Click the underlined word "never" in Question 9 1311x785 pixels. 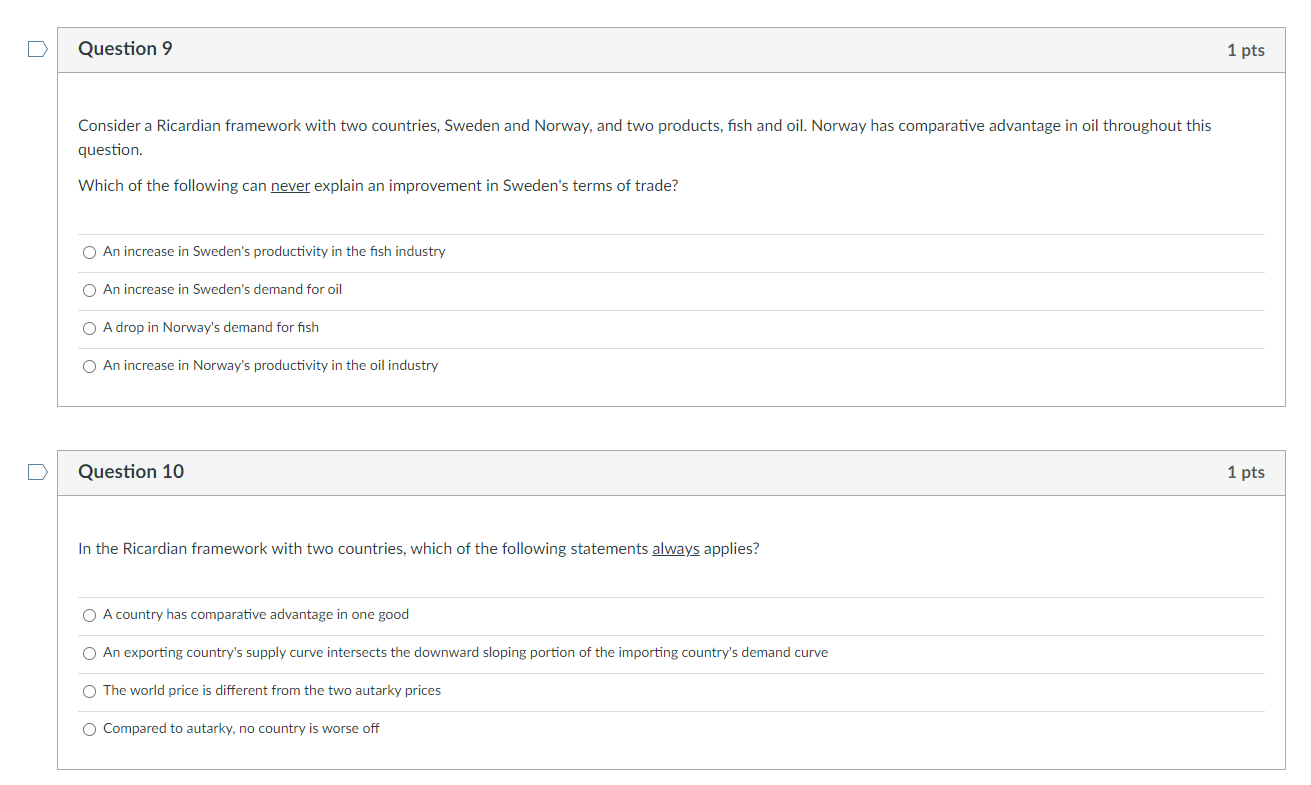pos(290,185)
